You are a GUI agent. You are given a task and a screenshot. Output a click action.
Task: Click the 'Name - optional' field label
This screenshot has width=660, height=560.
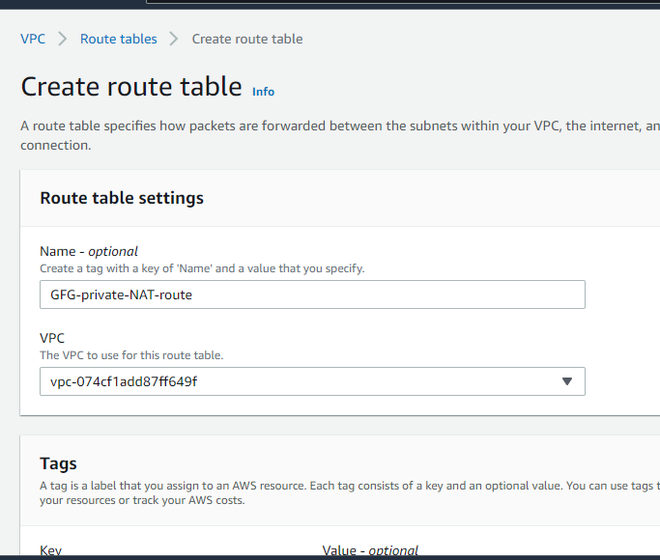coord(89,251)
